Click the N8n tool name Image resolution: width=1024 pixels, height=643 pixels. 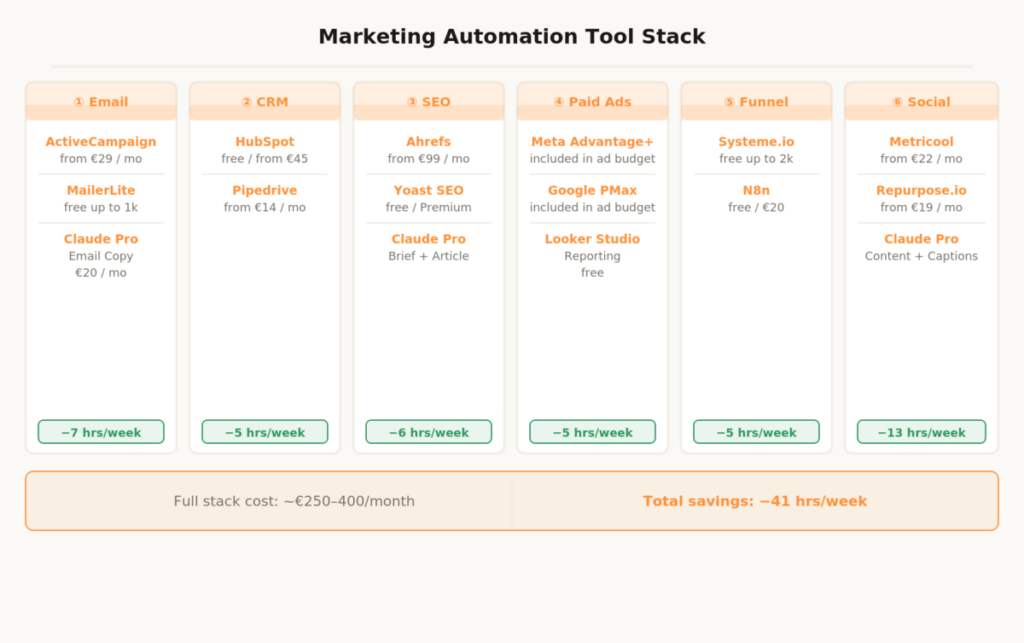tap(756, 190)
